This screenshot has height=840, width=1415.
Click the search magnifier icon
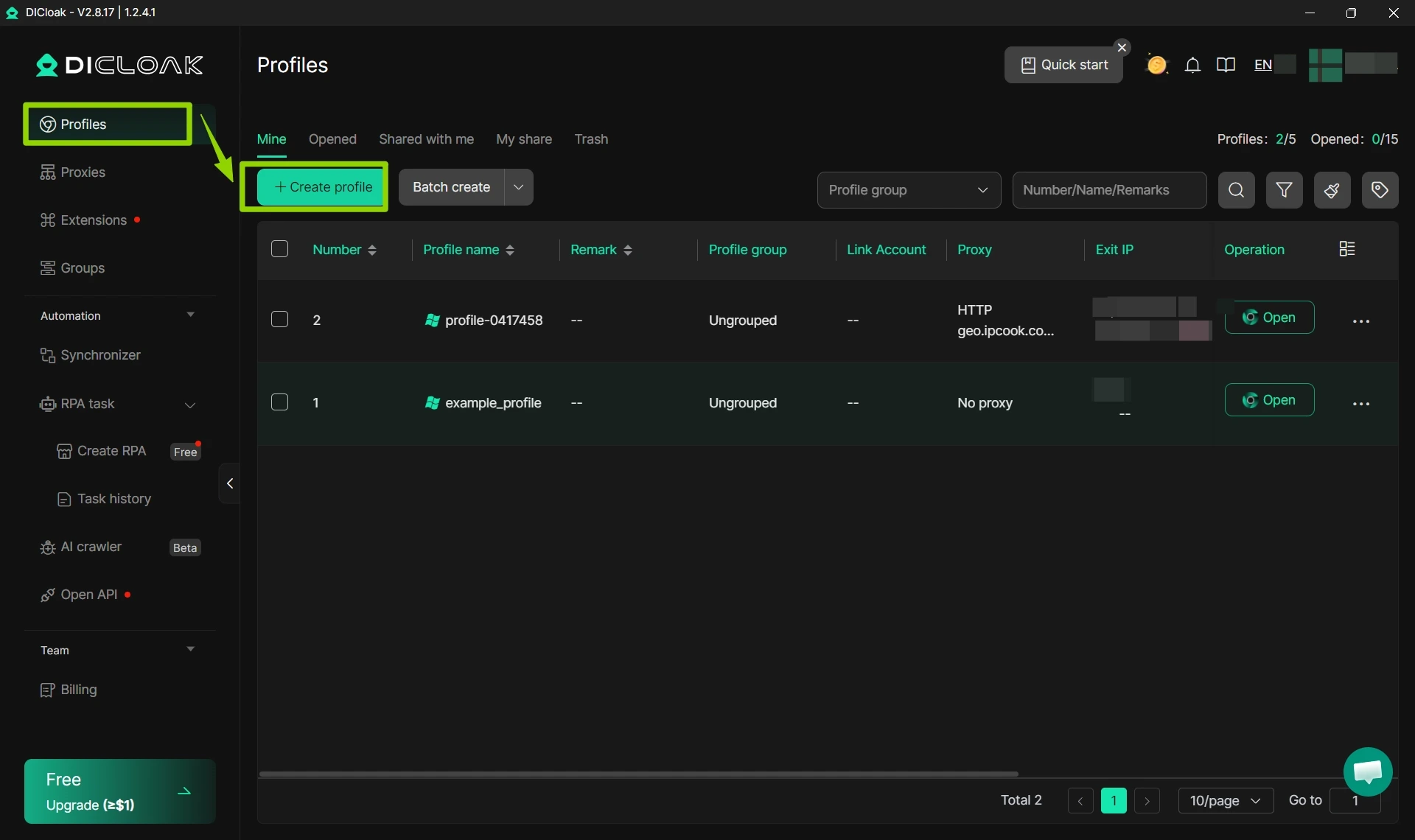1237,189
